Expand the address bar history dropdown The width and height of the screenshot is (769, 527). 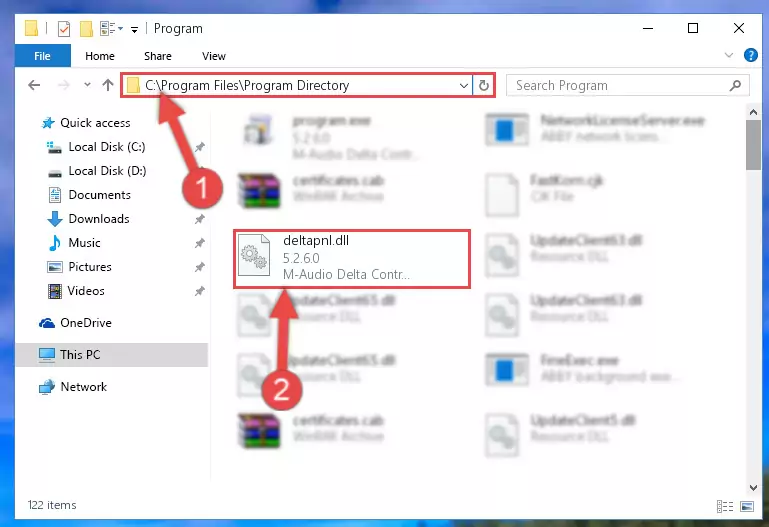463,86
